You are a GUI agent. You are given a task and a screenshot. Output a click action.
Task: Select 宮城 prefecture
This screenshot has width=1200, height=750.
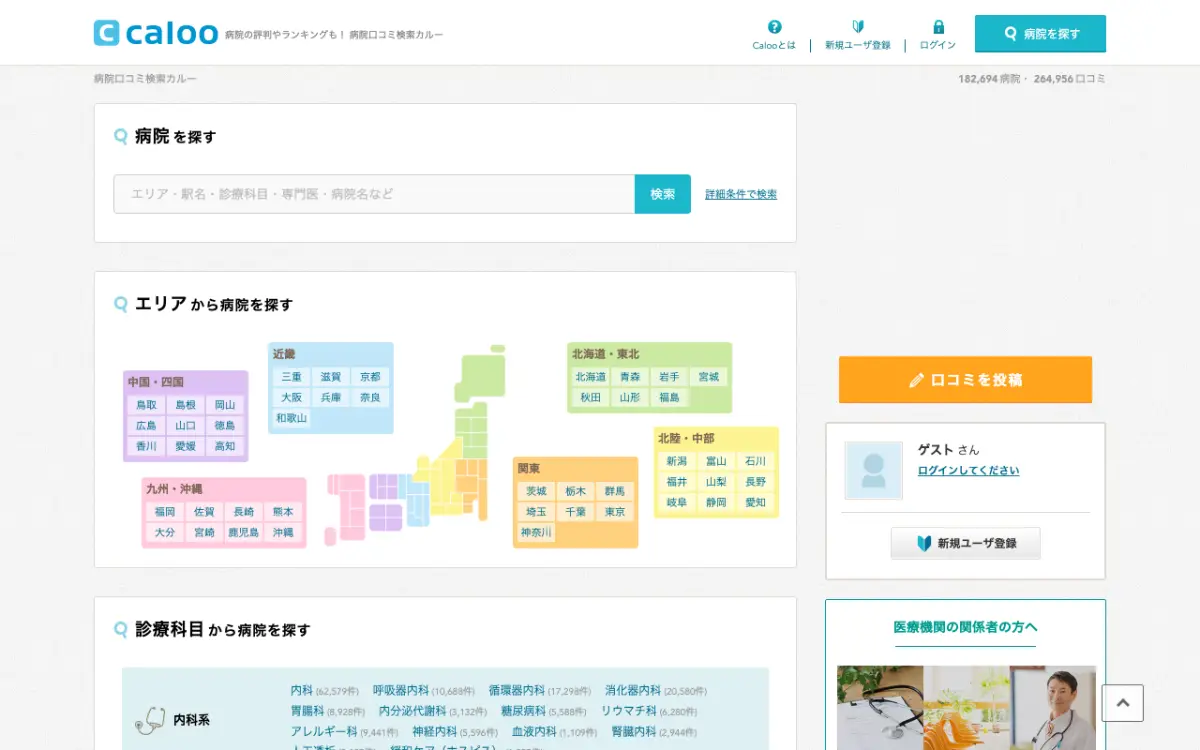(708, 377)
